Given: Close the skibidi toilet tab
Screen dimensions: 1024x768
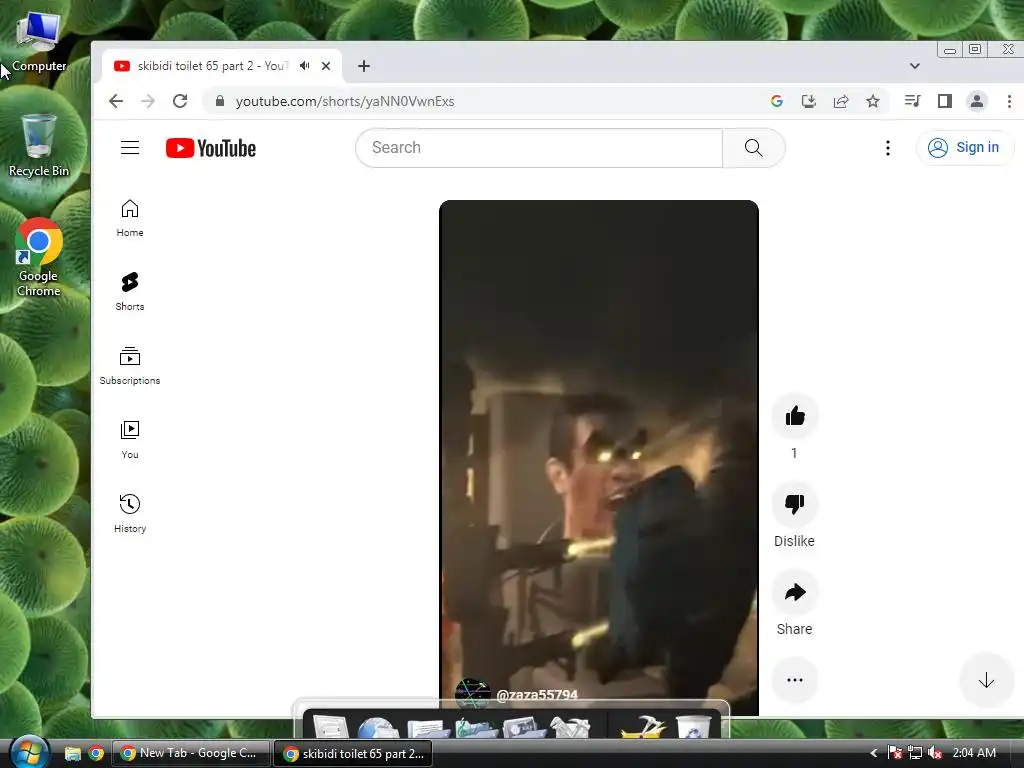Looking at the screenshot, I should [326, 66].
